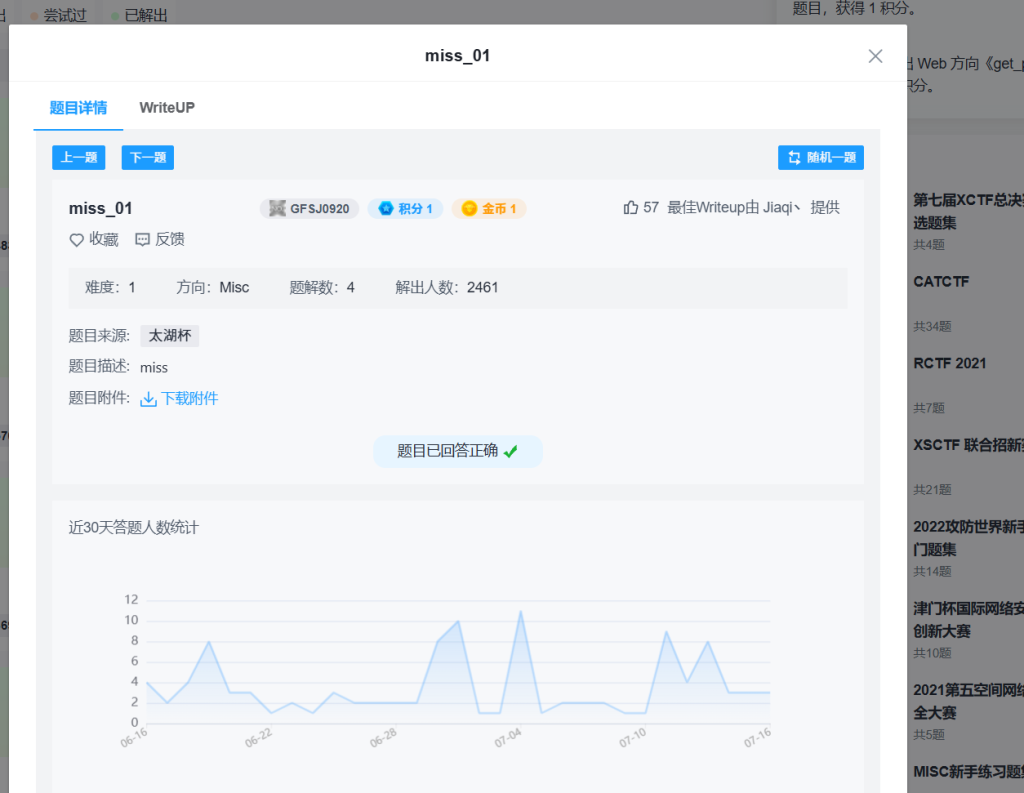Open the Jiaqi writeup author link
The height and width of the screenshot is (793, 1024).
pyautogui.click(x=782, y=208)
